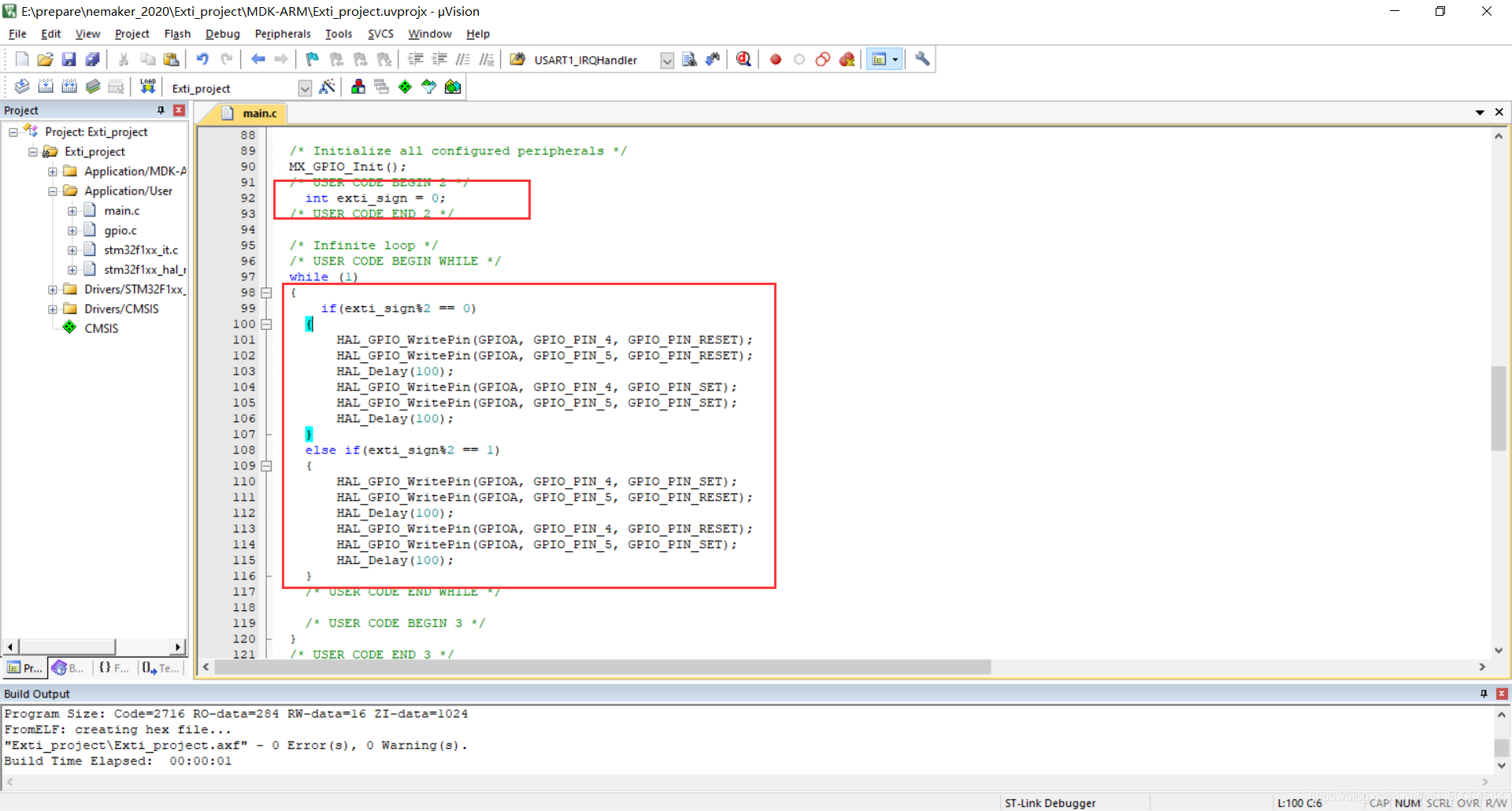Click the Indent selected text icon

(x=416, y=59)
